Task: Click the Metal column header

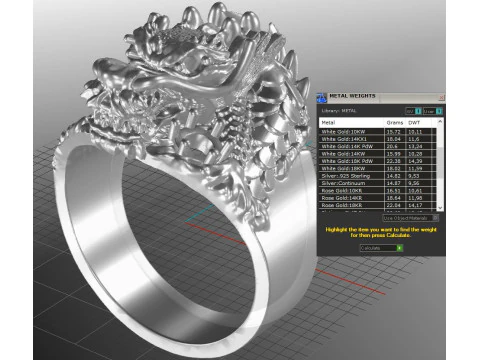Action: (x=351, y=123)
